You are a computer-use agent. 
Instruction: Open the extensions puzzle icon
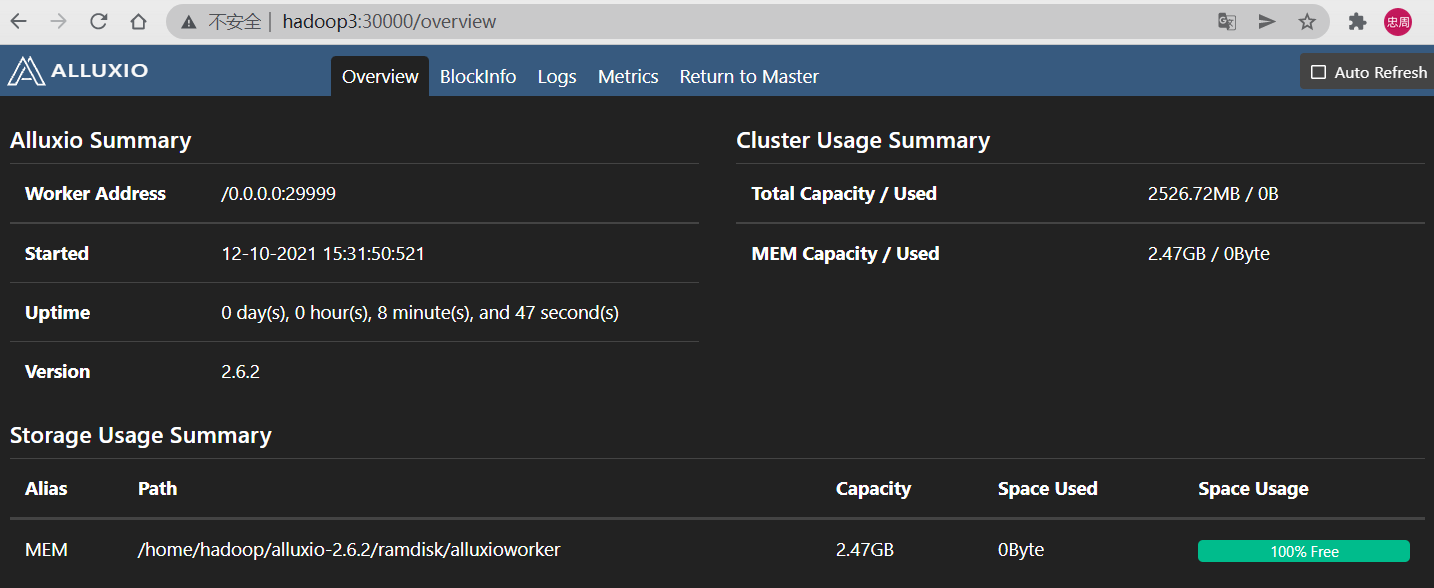tap(1357, 21)
